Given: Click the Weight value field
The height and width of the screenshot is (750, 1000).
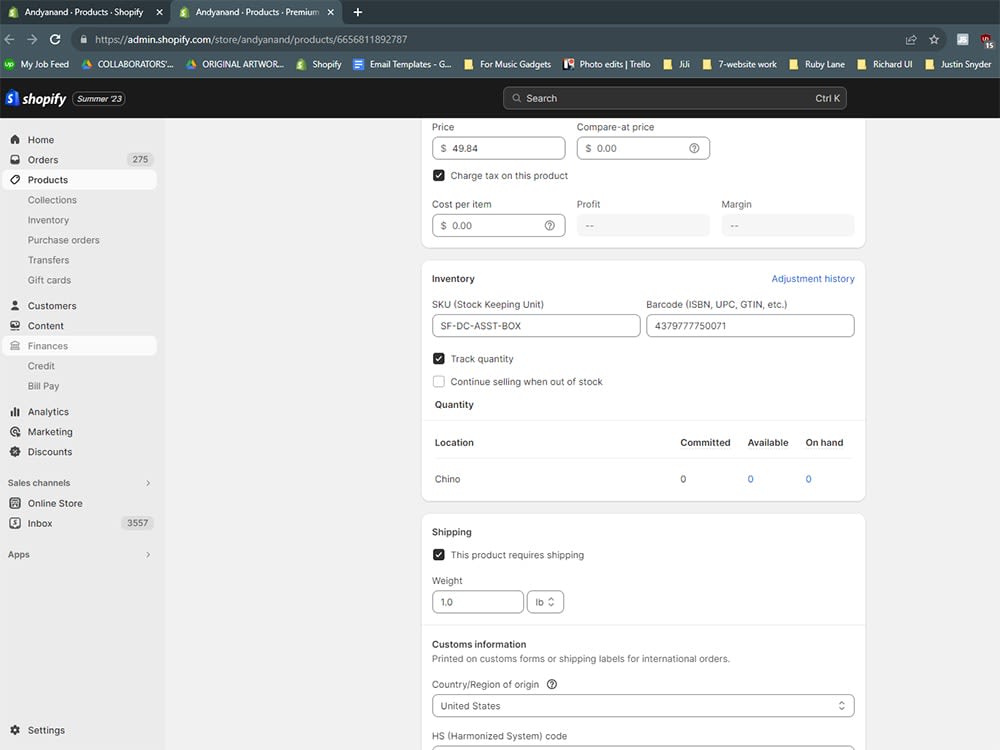Looking at the screenshot, I should (x=478, y=602).
